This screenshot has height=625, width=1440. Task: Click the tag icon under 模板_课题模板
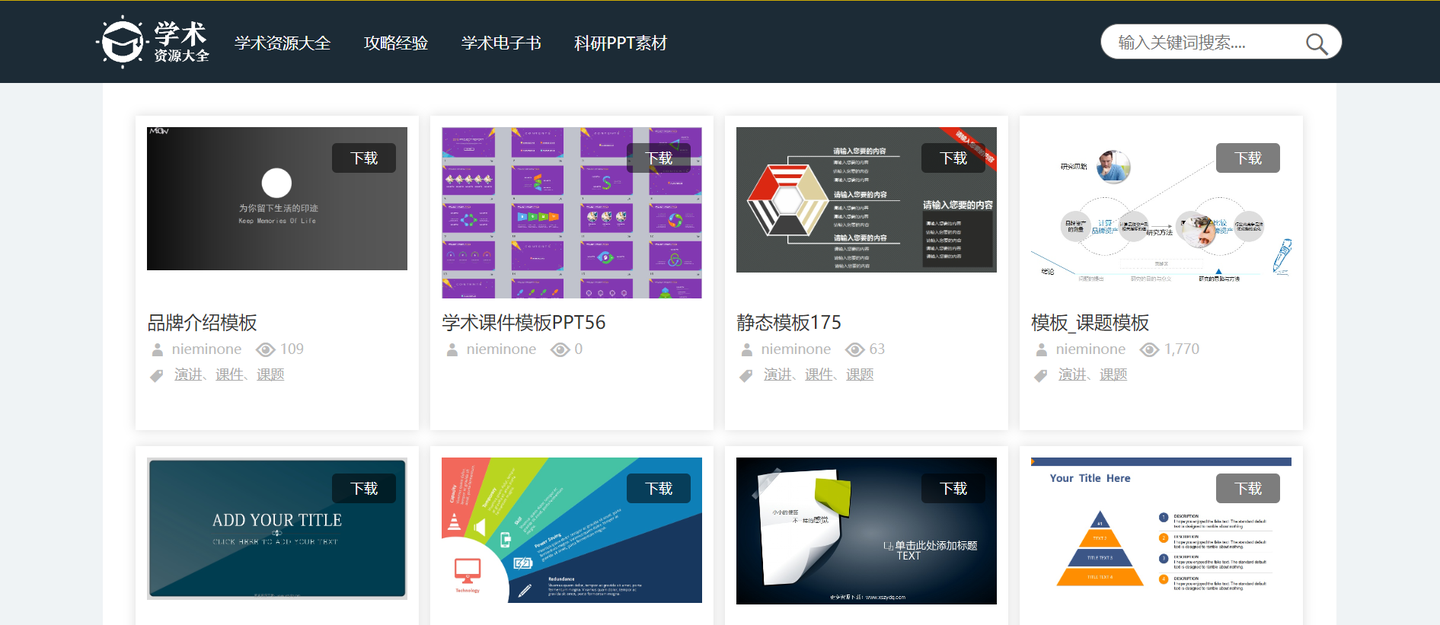1041,375
